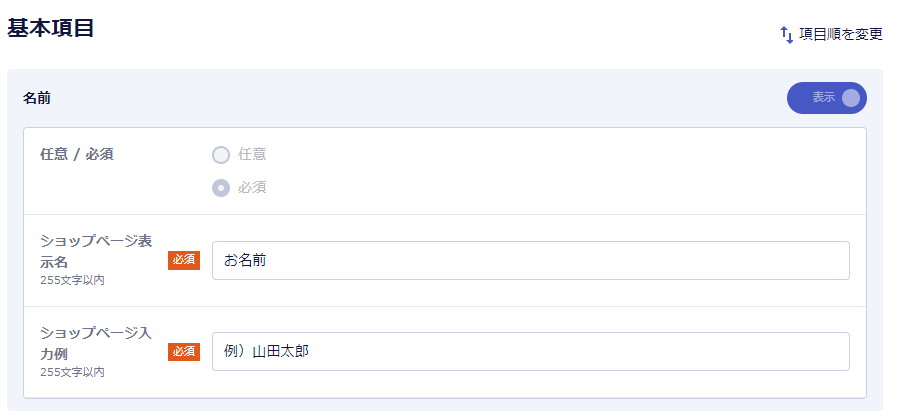Click the 必須 radio option text
The height and width of the screenshot is (417, 897).
click(252, 188)
